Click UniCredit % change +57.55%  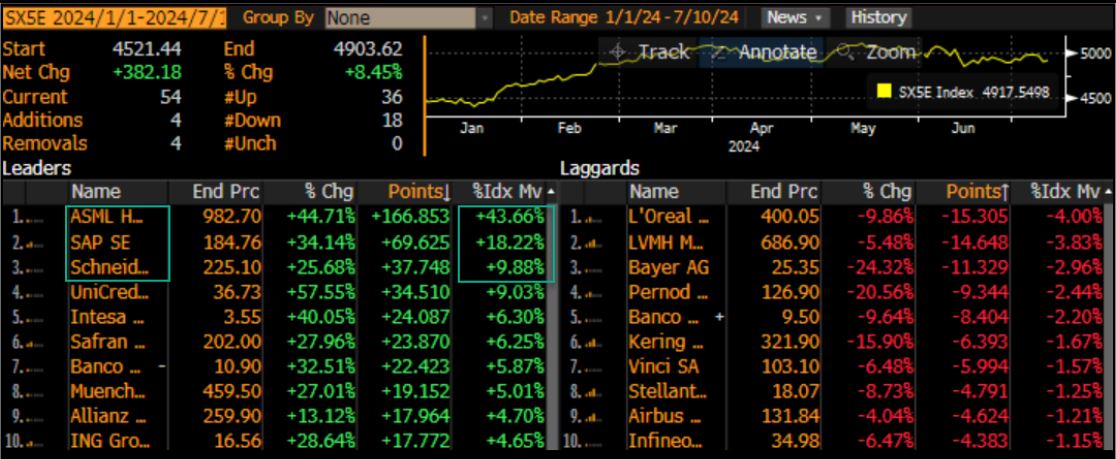pos(320,292)
